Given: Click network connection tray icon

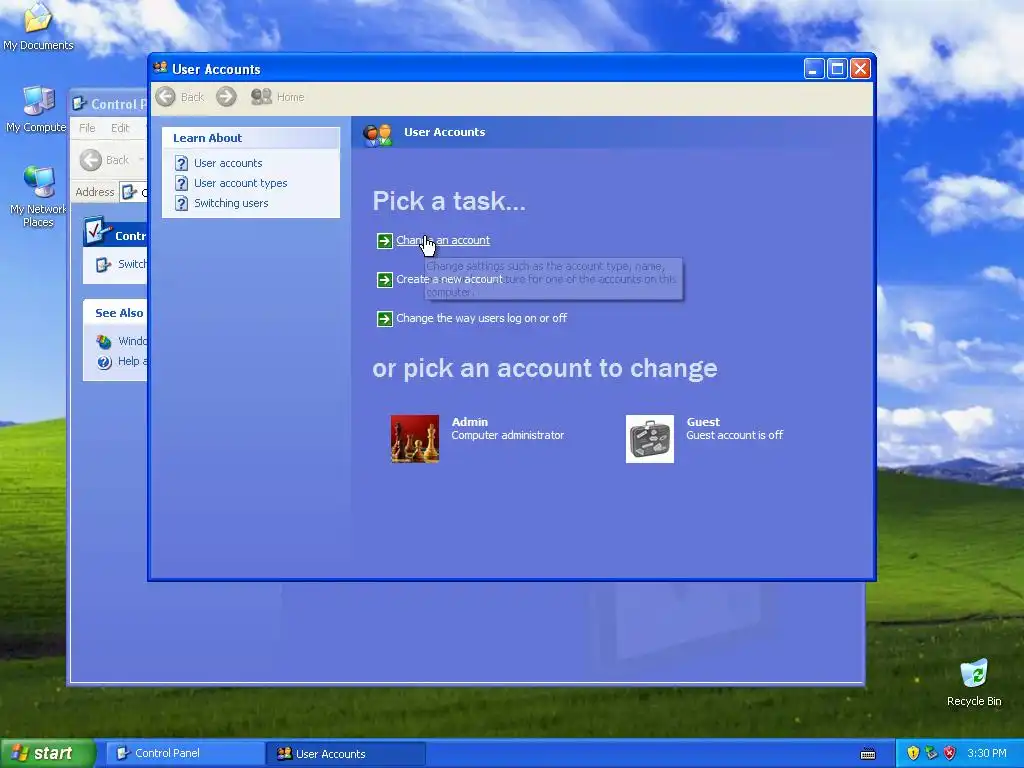Looking at the screenshot, I should click(931, 754).
